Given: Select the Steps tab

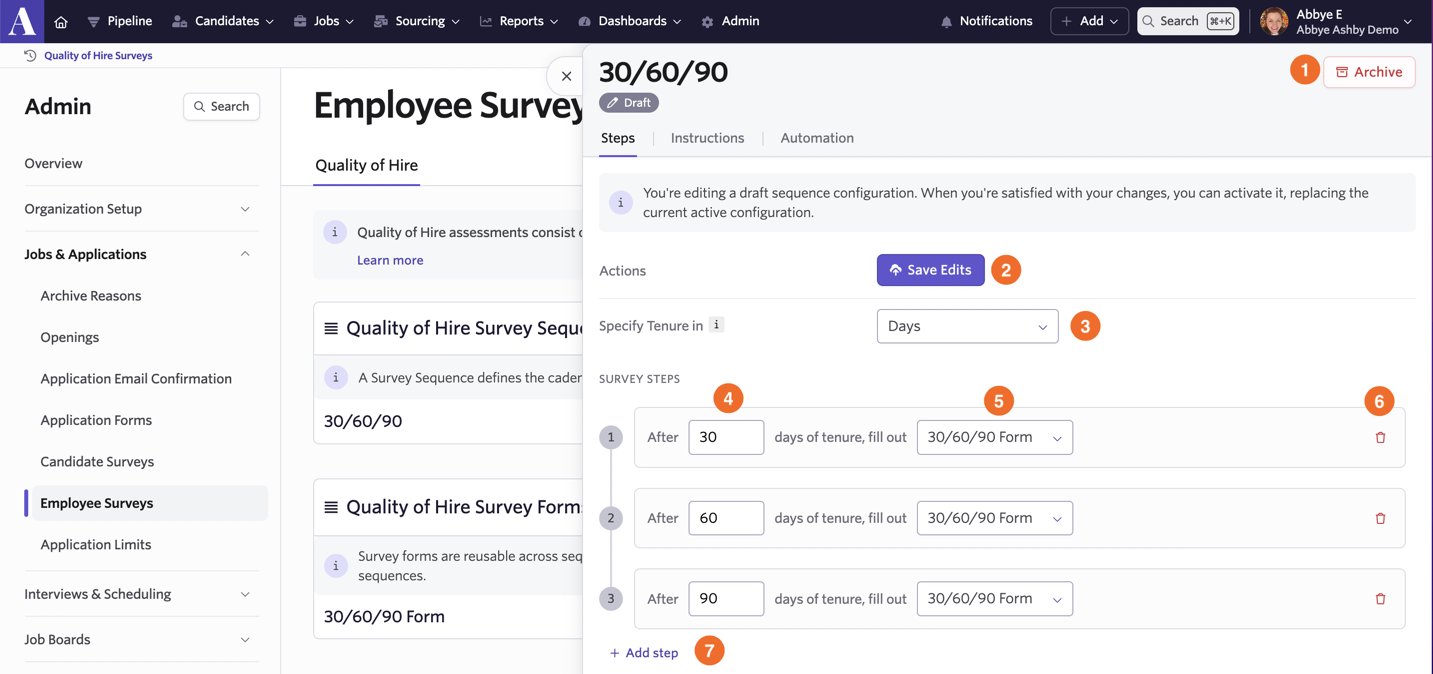Looking at the screenshot, I should pyautogui.click(x=618, y=138).
